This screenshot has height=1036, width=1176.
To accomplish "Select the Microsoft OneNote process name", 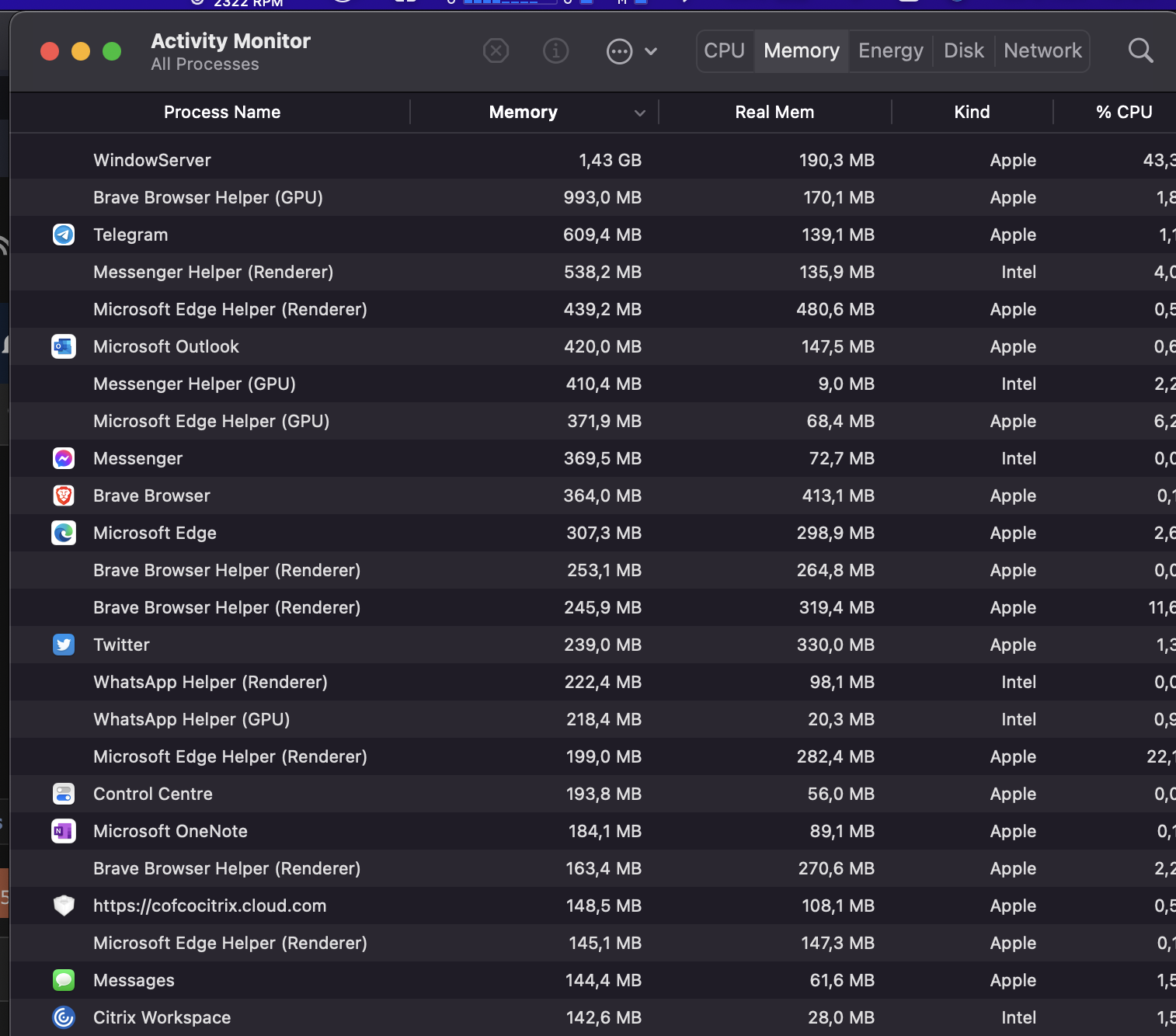I will coord(170,831).
